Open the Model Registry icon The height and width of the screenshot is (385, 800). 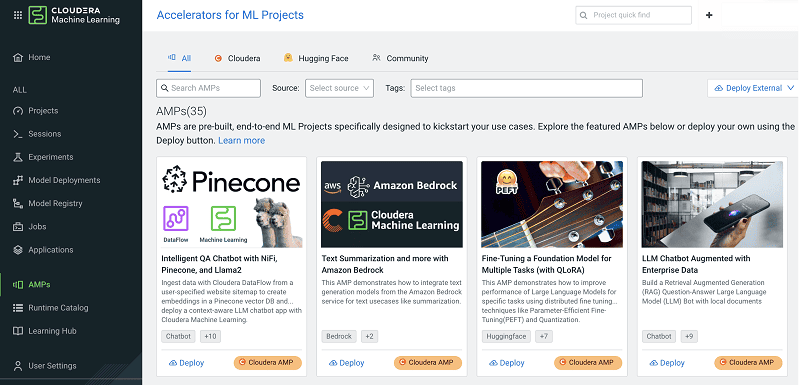18,203
